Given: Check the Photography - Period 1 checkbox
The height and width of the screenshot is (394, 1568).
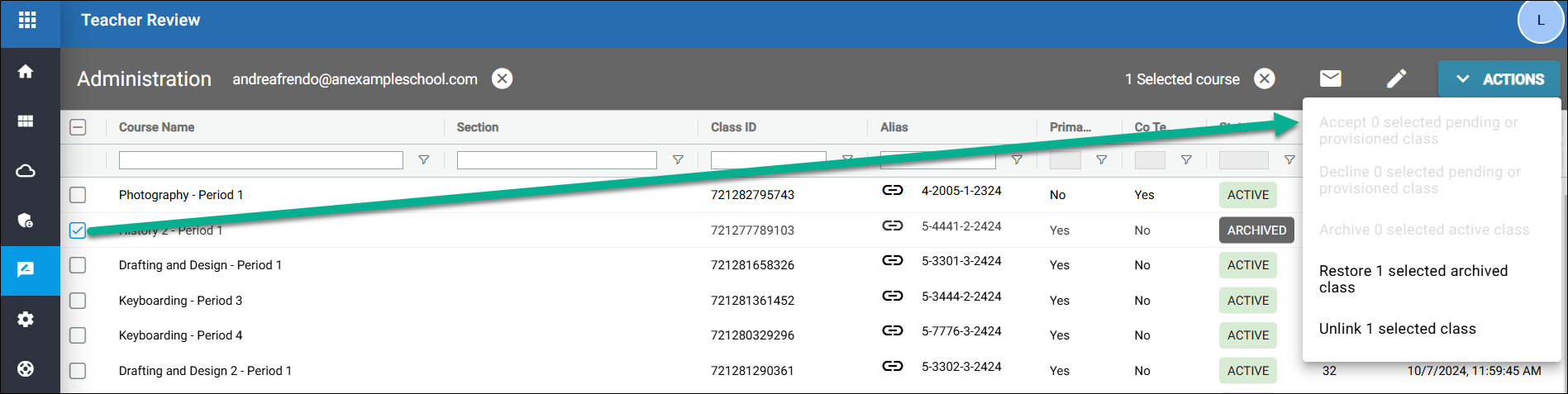Looking at the screenshot, I should click(x=78, y=195).
